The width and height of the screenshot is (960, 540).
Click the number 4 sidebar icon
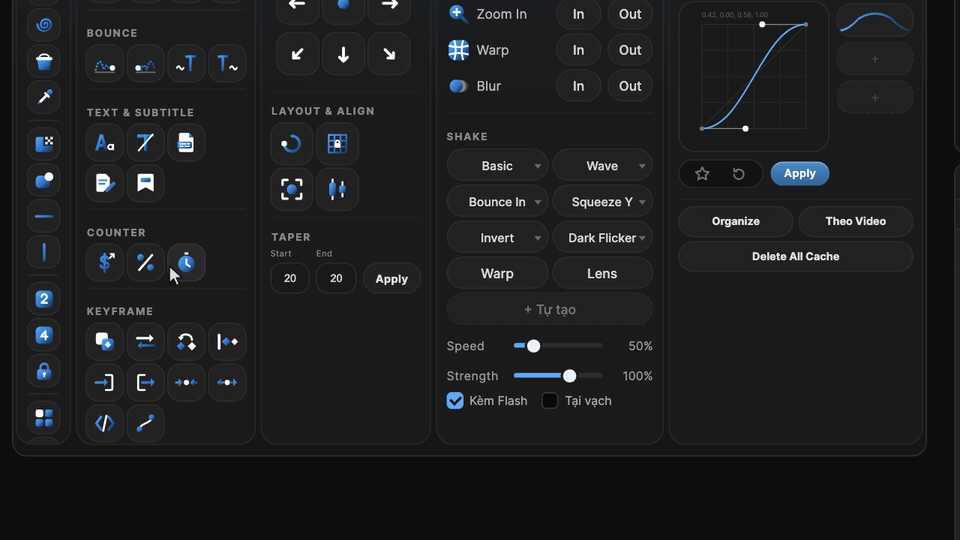43,335
